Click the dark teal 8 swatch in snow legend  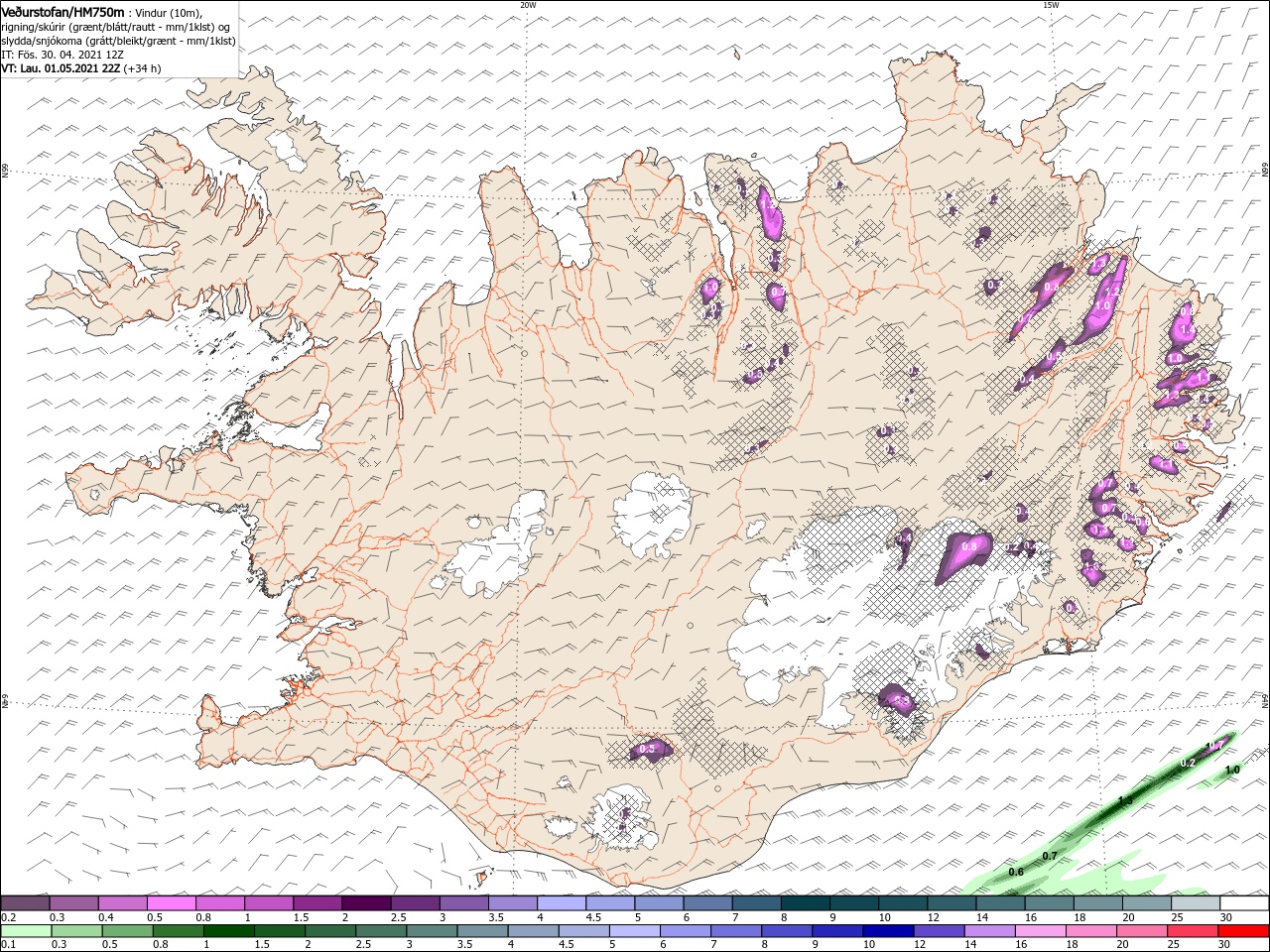(x=806, y=902)
